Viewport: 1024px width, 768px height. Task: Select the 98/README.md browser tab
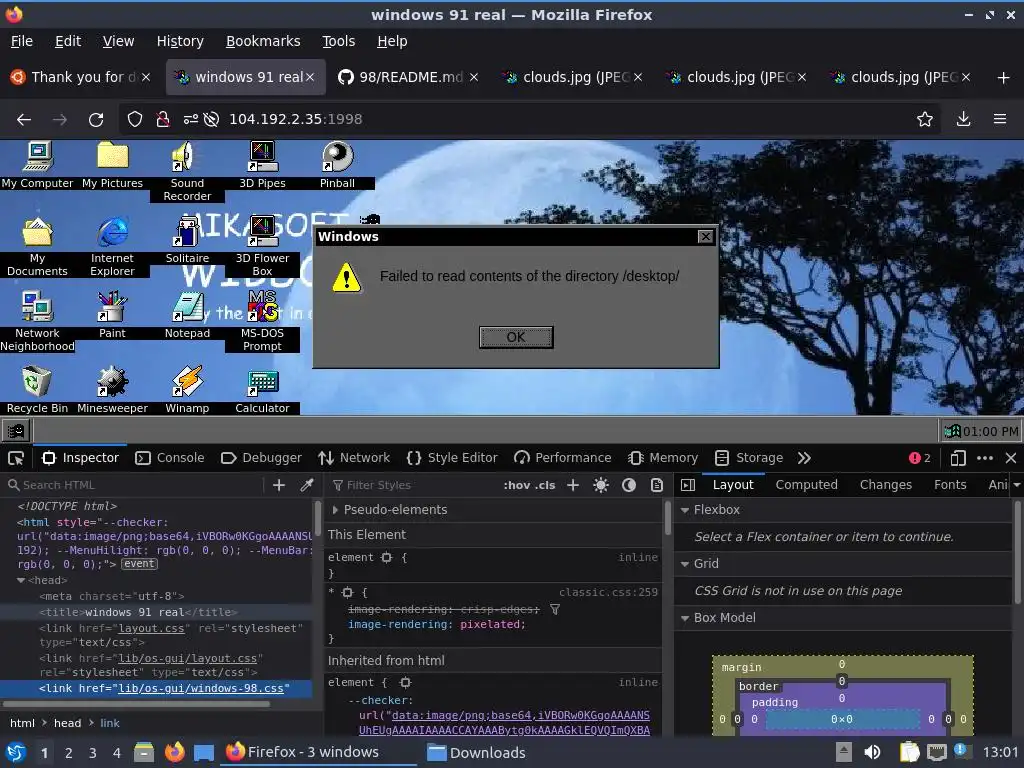(x=409, y=77)
